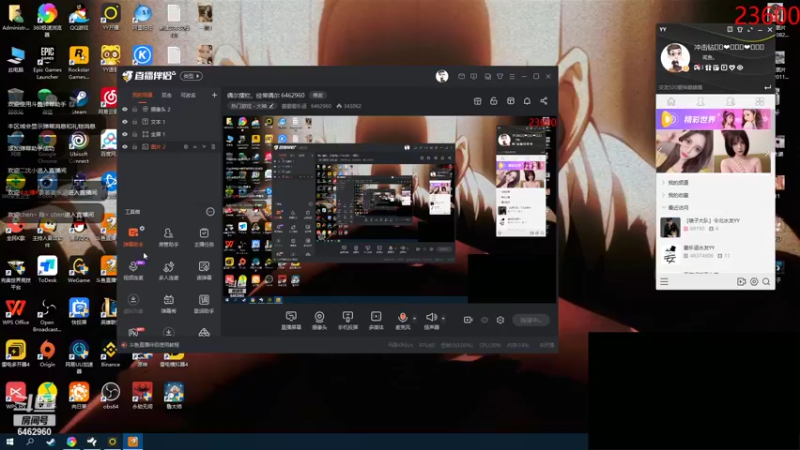Toggle visibility of 摄像头 2 layer
The height and width of the screenshot is (450, 800).
(x=124, y=109)
